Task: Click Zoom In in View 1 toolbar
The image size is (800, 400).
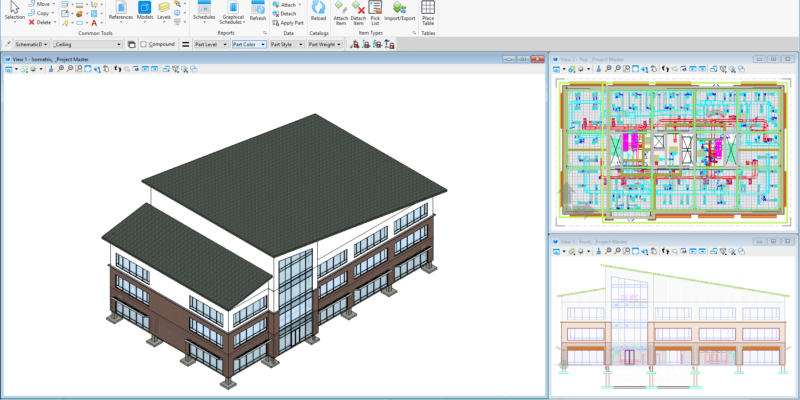Action: point(60,69)
